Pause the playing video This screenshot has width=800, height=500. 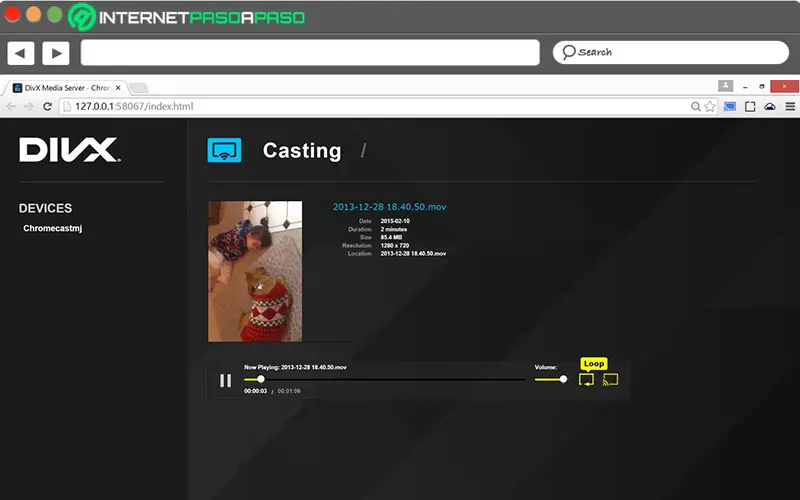[x=226, y=381]
